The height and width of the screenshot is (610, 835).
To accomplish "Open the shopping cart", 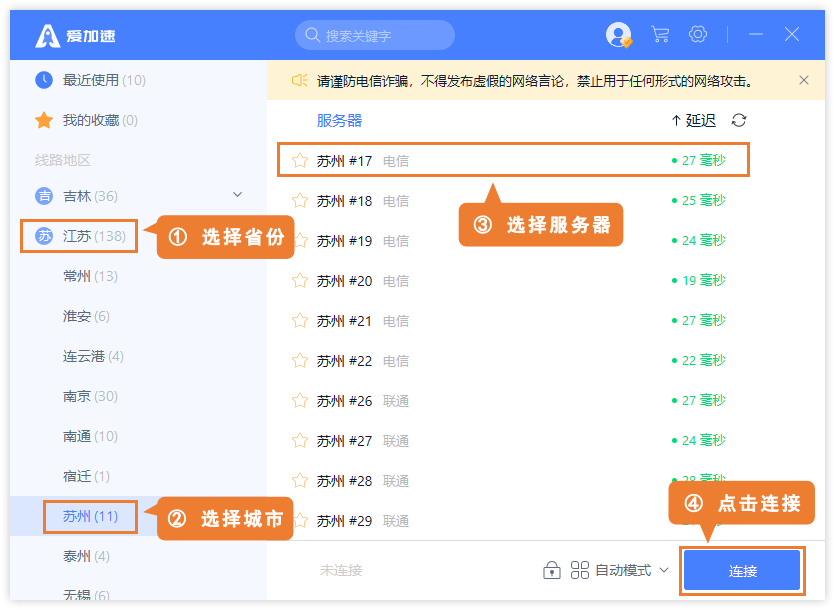I will [x=660, y=35].
